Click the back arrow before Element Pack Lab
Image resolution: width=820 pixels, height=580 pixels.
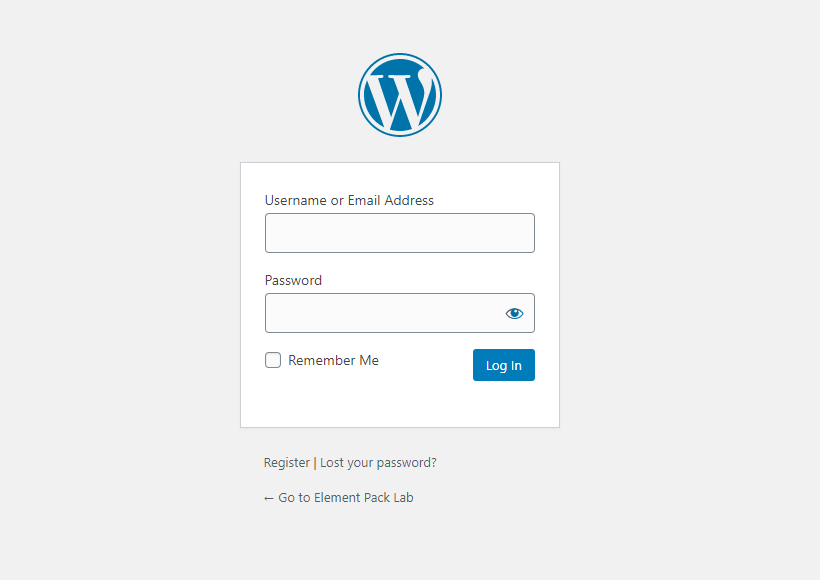tap(269, 498)
